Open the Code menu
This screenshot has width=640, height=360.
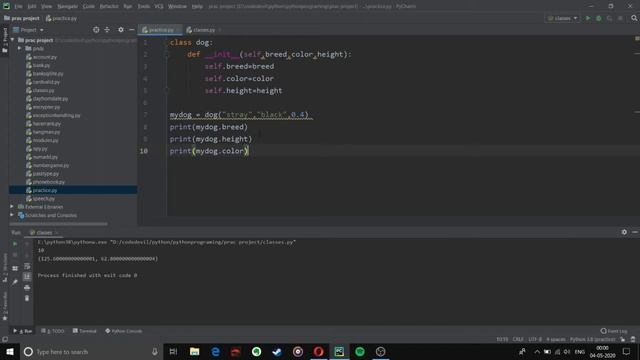click(89, 7)
